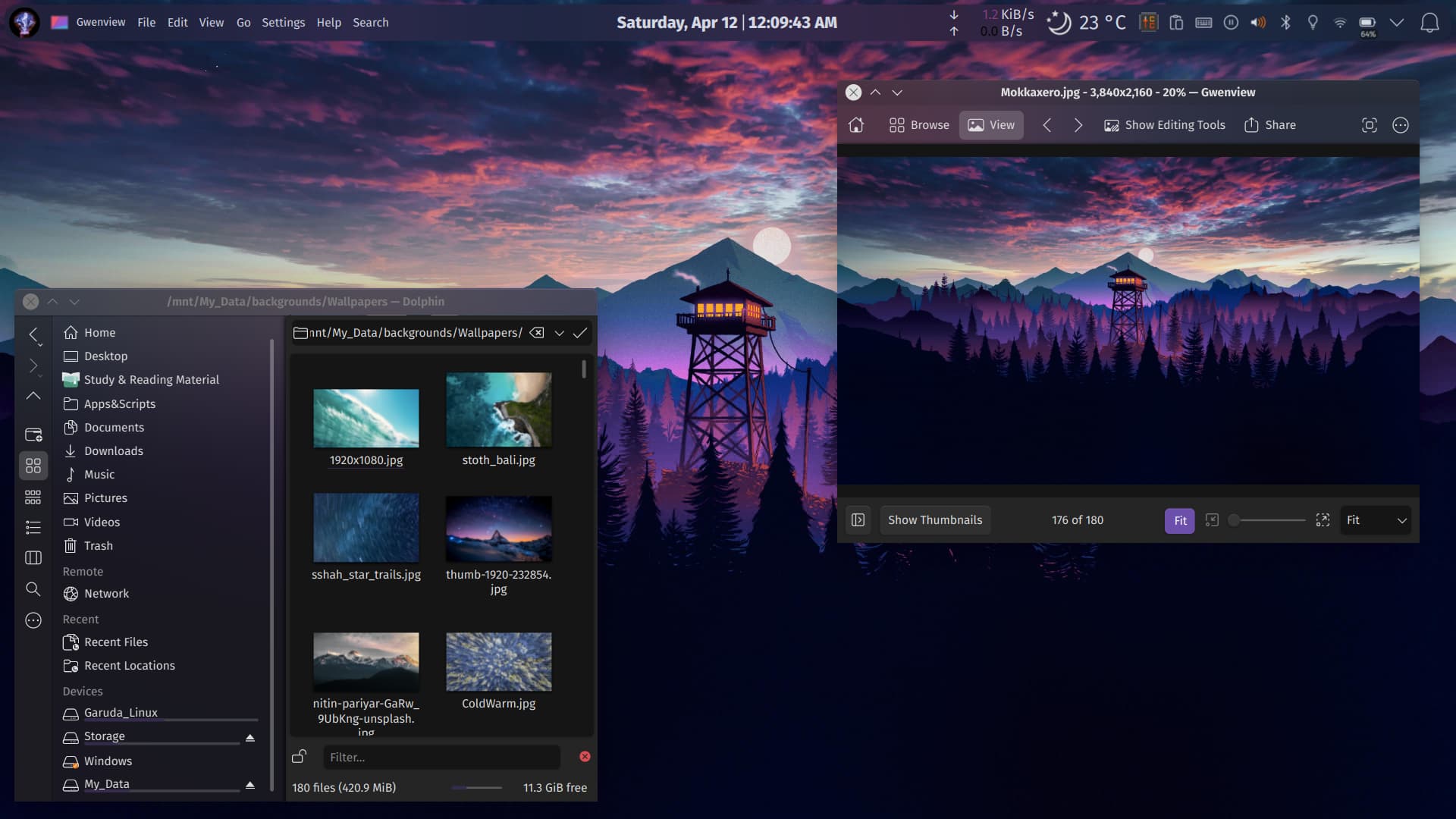Image resolution: width=1456 pixels, height=819 pixels.
Task: Click the Filter input field
Action: 441,757
